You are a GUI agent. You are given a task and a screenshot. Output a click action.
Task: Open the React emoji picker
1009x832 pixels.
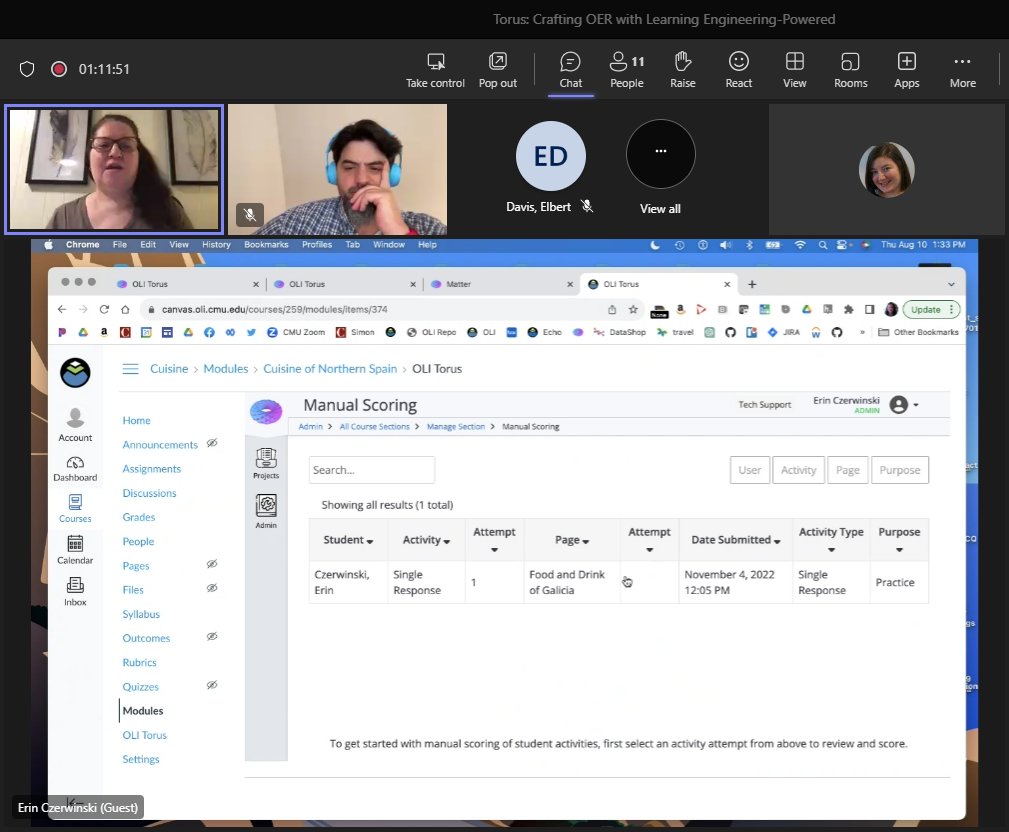click(x=739, y=69)
